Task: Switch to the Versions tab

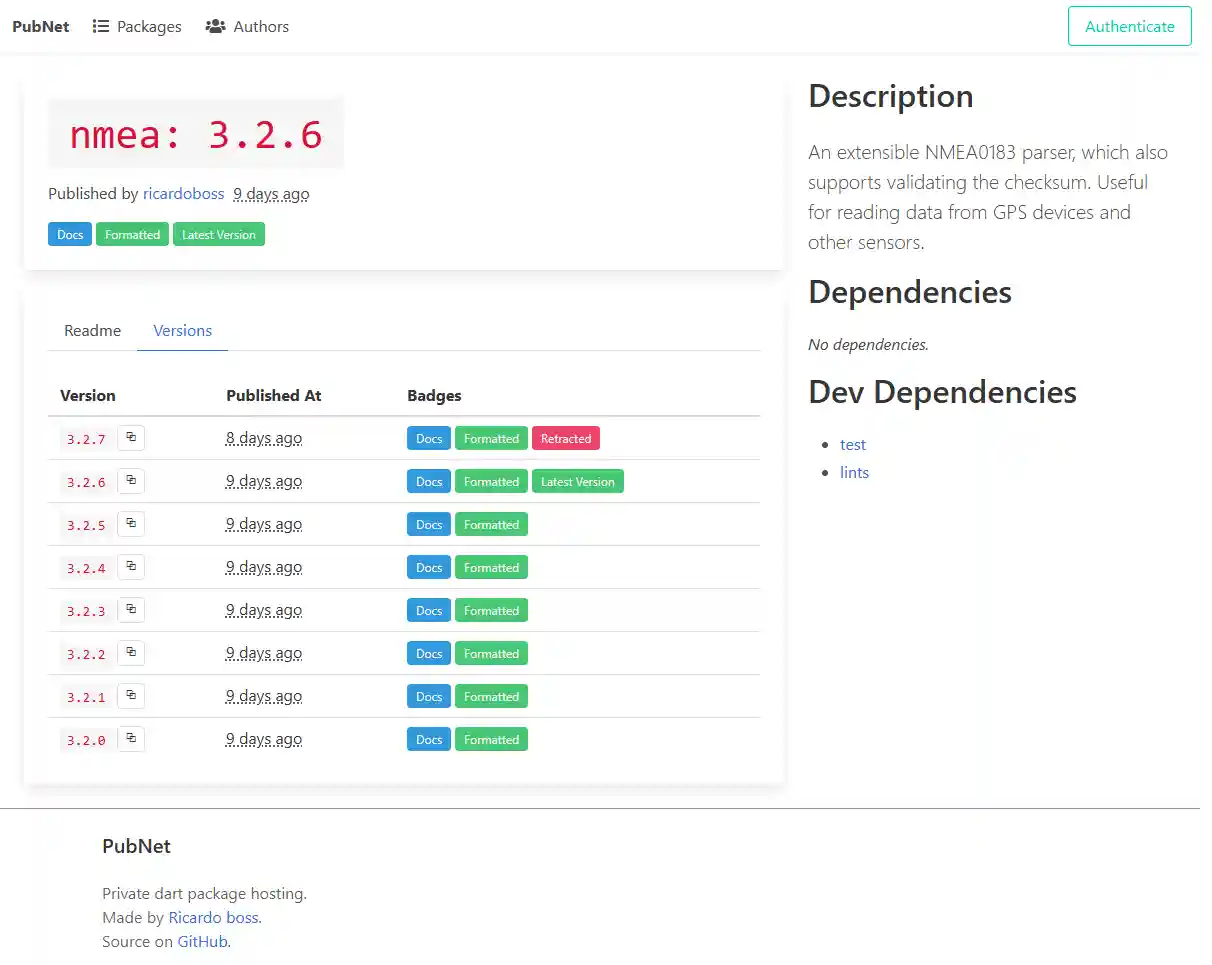Action: pyautogui.click(x=182, y=330)
